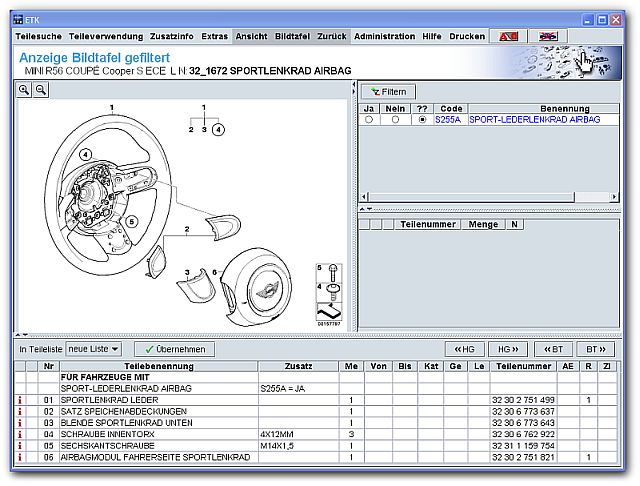Click the filter list horizontal scrollbar thumb
640x486 pixels.
(x=472, y=197)
